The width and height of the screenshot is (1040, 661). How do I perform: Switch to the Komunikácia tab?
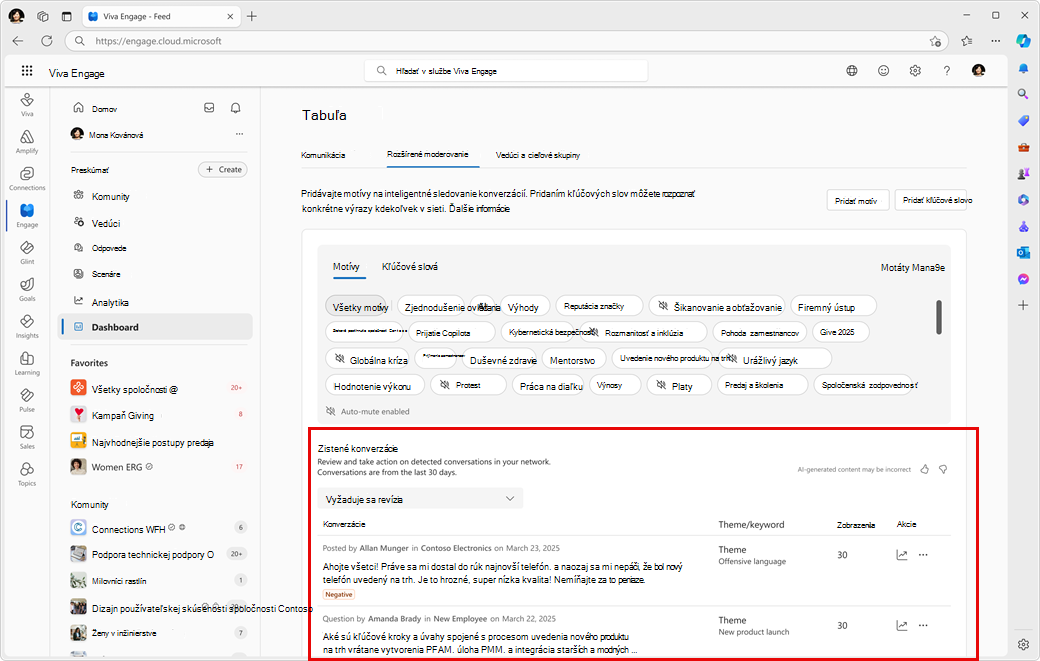click(x=323, y=155)
